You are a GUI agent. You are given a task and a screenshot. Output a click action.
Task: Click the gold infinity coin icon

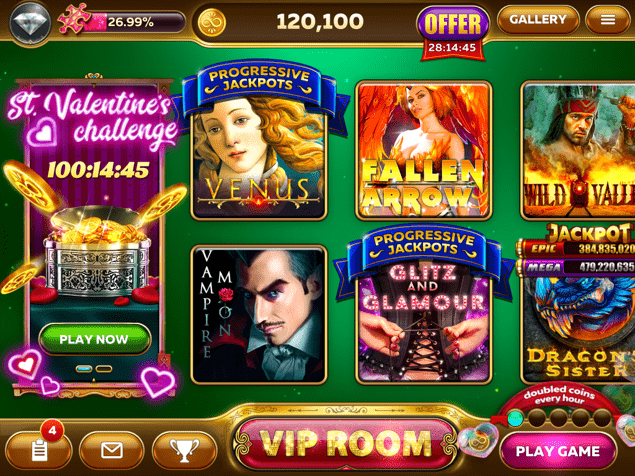click(x=211, y=21)
